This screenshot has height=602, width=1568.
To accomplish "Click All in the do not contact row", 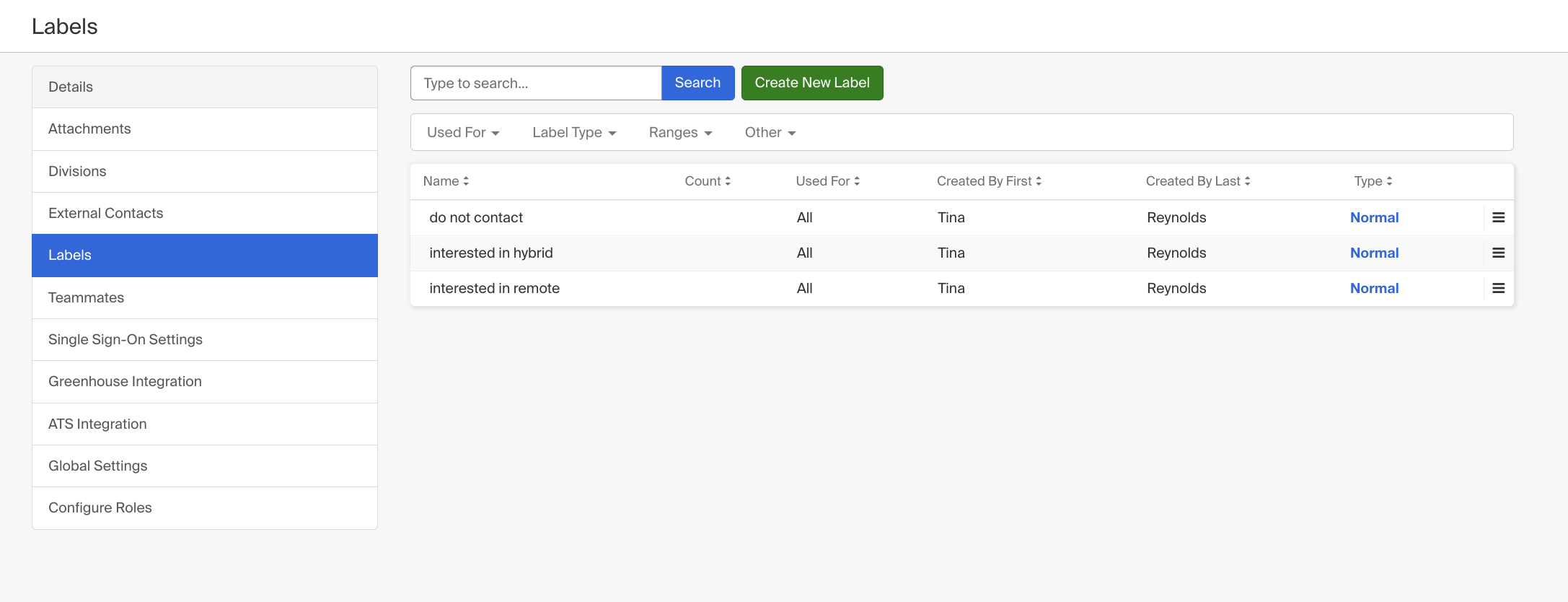I will [805, 217].
